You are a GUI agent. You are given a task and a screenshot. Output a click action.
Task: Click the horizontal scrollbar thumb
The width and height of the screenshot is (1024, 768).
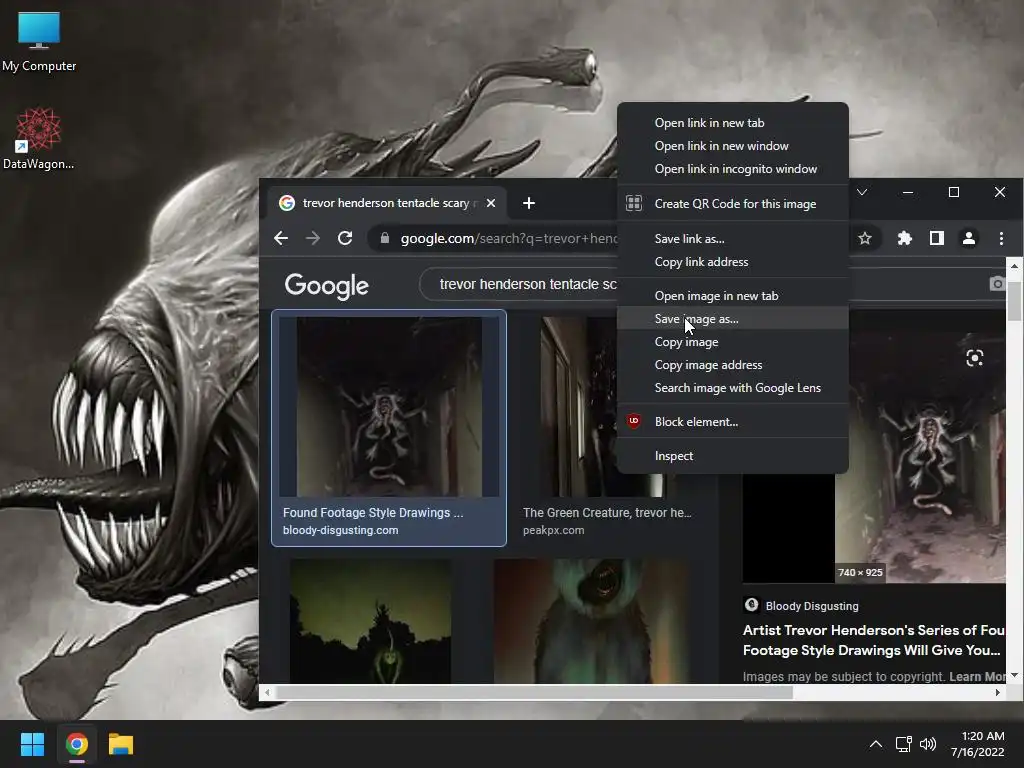534,692
